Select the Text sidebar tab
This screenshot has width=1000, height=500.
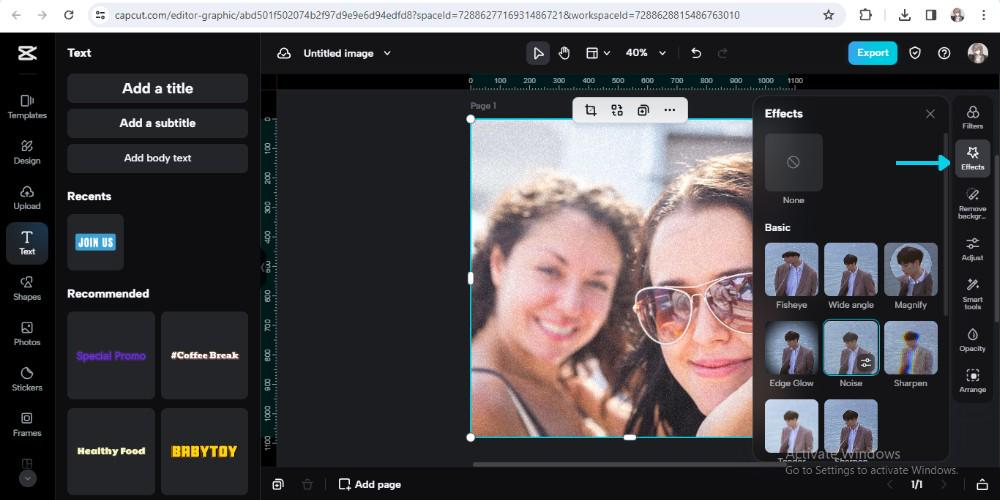[27, 243]
